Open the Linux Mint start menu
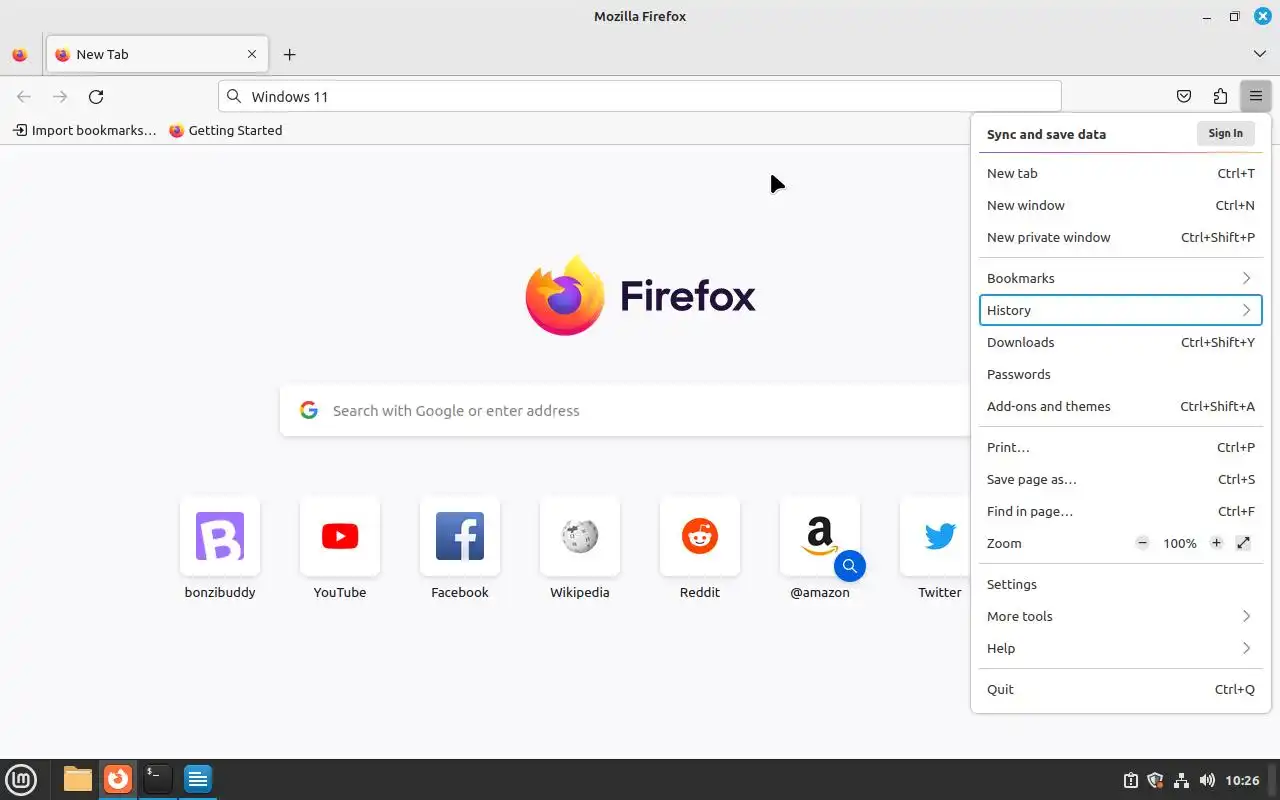 pos(22,779)
